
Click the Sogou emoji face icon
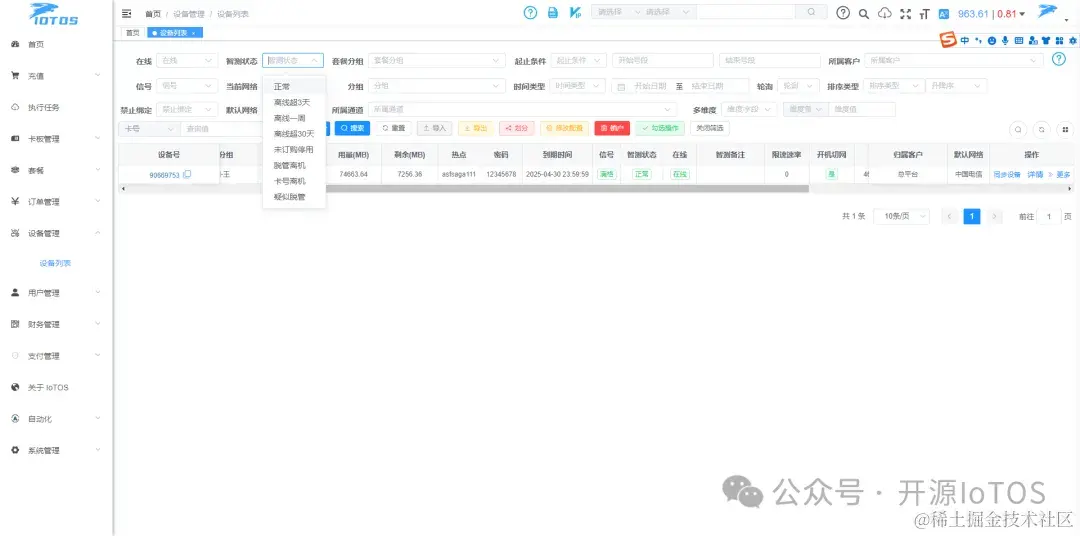pos(992,41)
